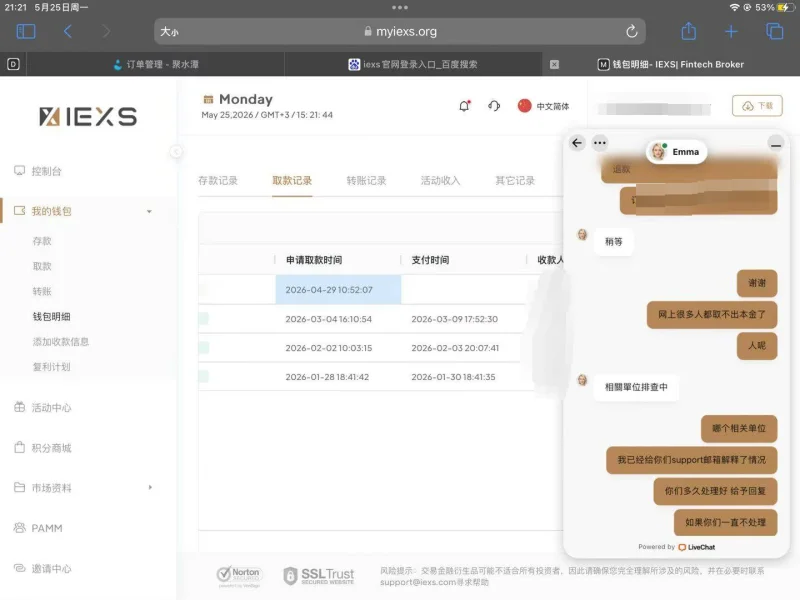This screenshot has width=800, height=600.
Task: Add new tab with plus icon
Action: [x=731, y=32]
